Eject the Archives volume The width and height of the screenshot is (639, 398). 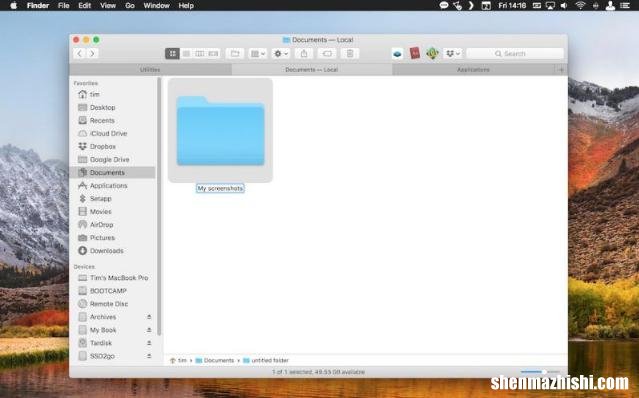point(149,317)
